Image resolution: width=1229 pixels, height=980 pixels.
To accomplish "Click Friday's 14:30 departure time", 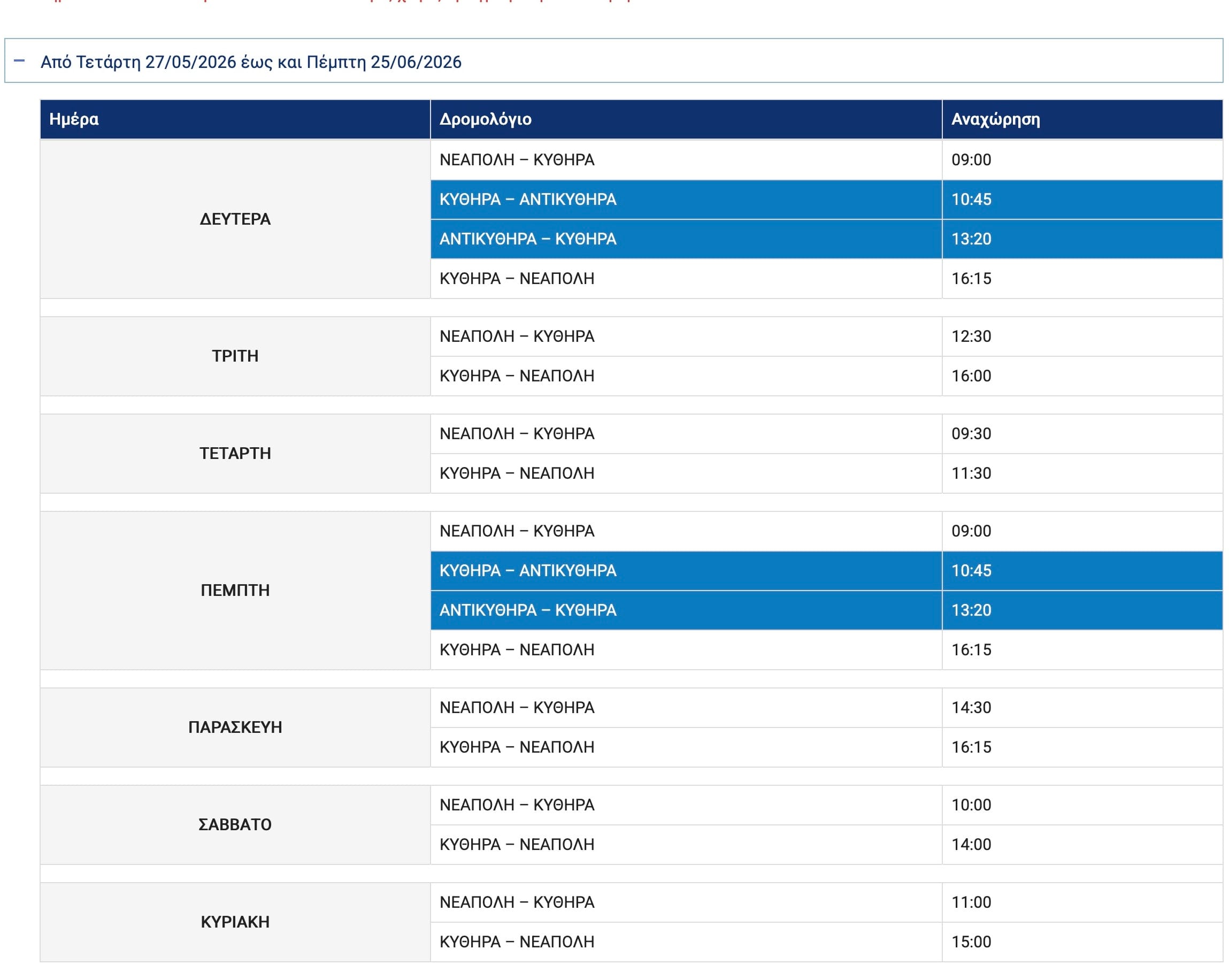I will (971, 708).
